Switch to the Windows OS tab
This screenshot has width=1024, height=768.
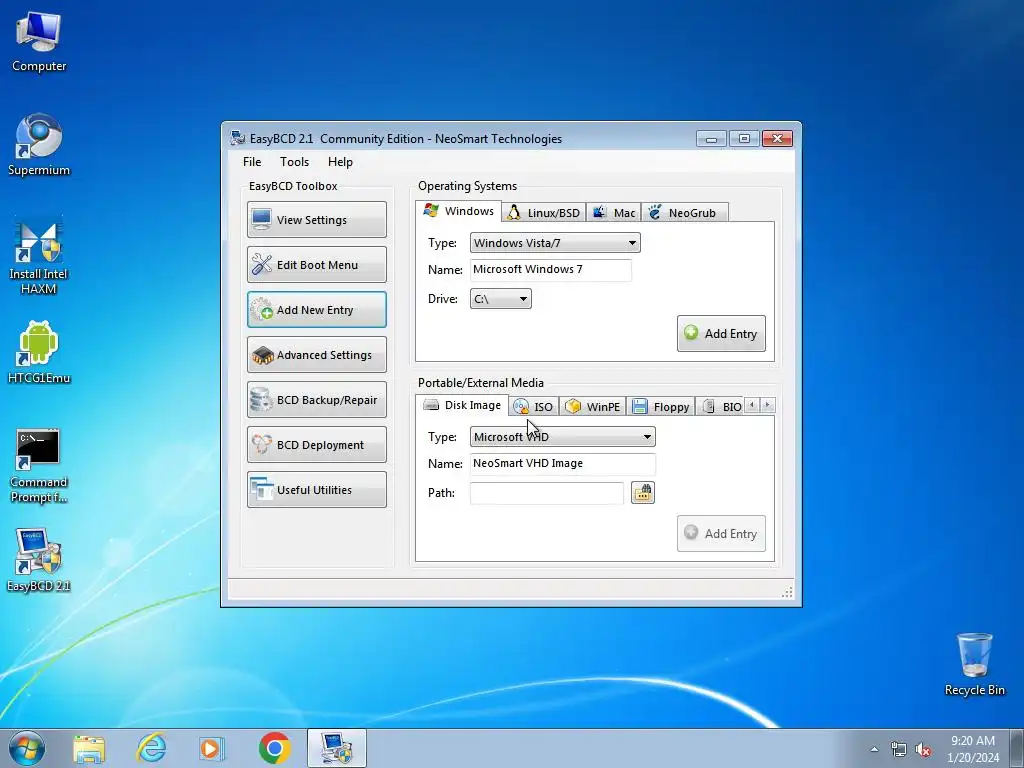coord(458,211)
